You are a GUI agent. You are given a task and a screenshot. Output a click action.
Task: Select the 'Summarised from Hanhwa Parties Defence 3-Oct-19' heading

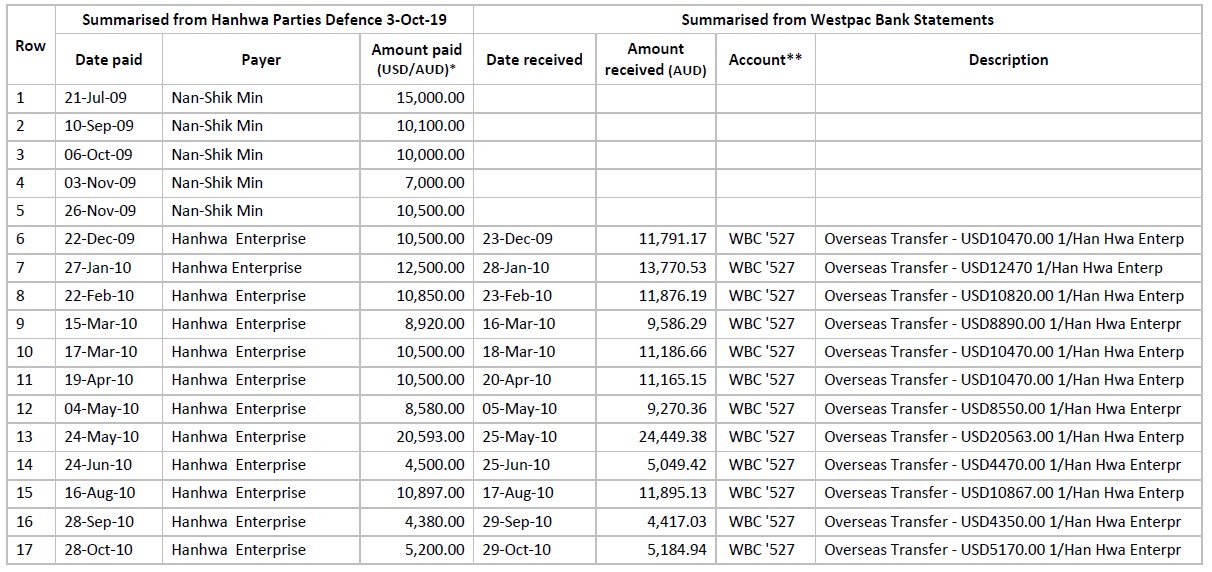point(264,20)
